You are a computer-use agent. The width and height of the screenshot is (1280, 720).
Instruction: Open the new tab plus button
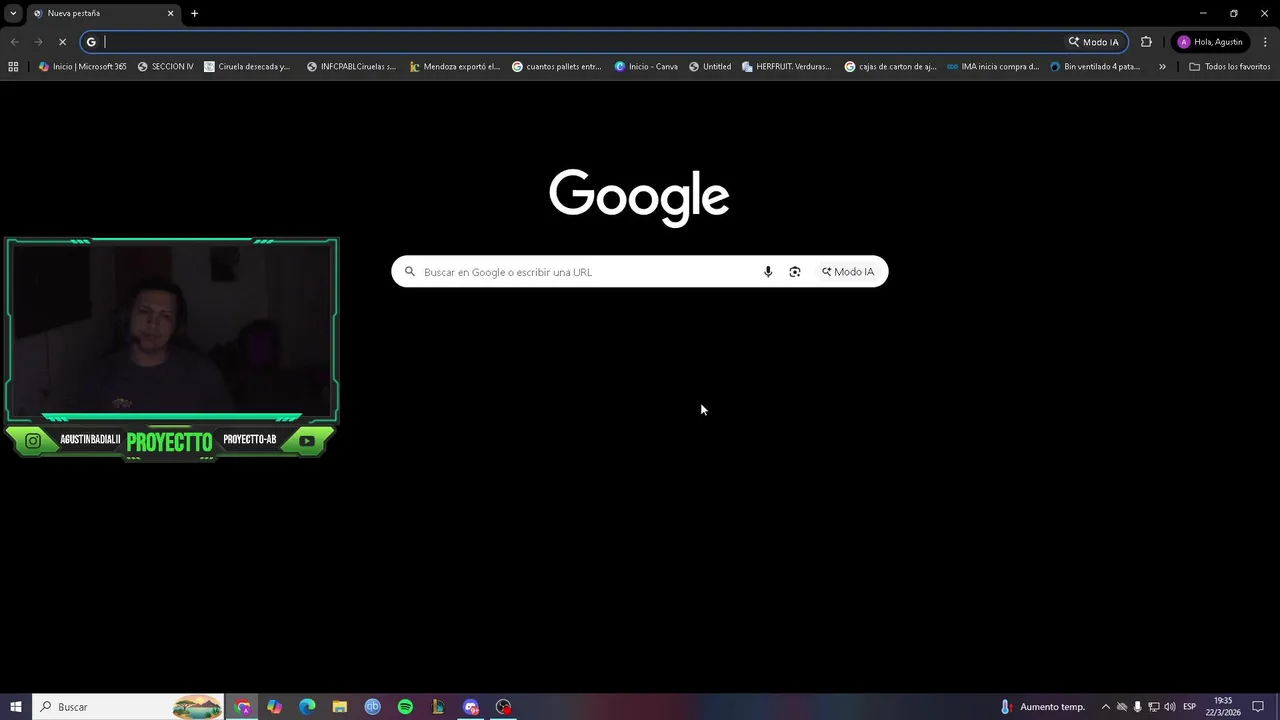tap(195, 13)
